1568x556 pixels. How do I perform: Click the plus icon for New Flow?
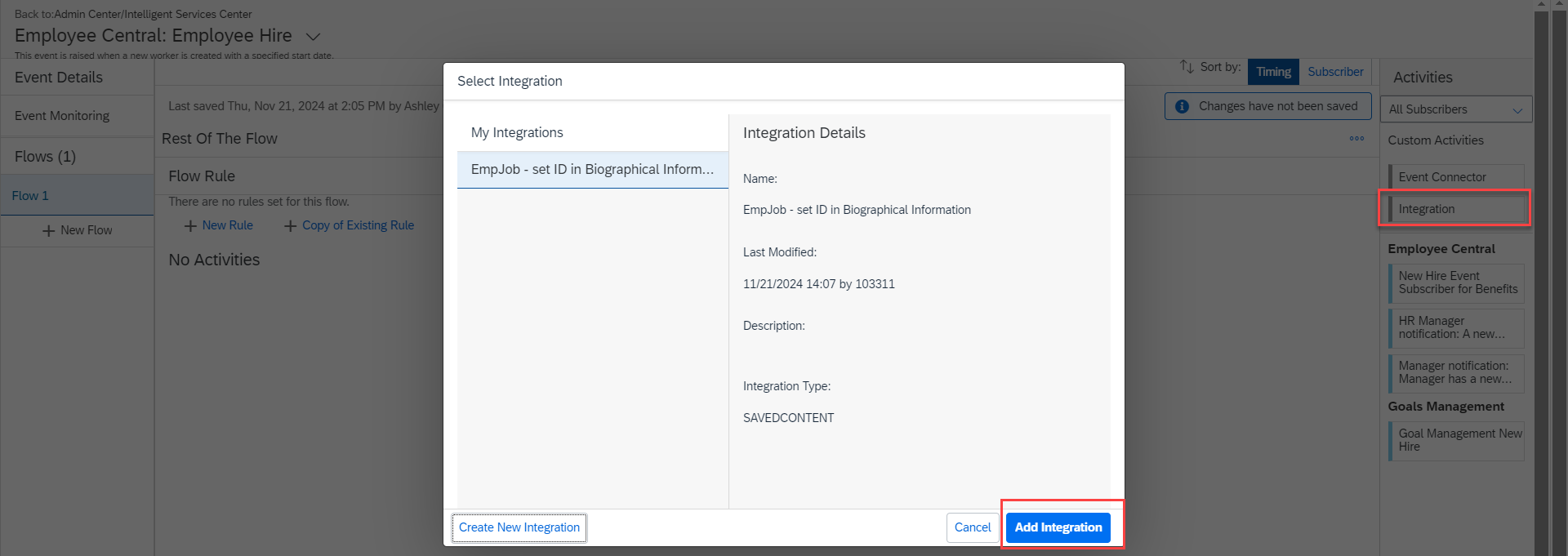pyautogui.click(x=48, y=231)
